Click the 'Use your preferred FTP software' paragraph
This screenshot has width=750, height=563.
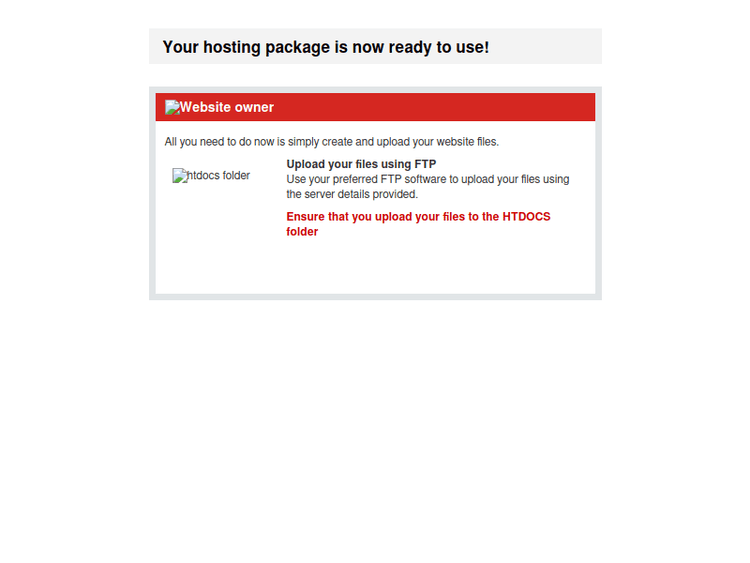click(x=428, y=187)
